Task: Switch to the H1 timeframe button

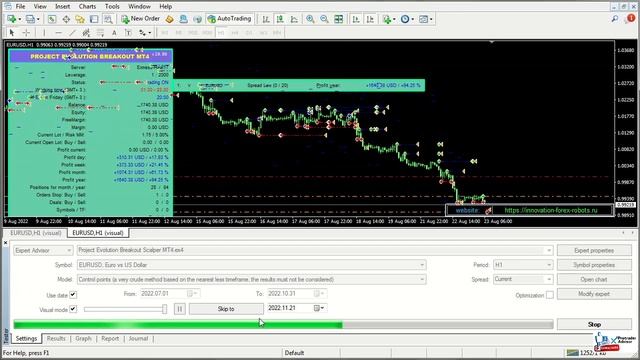Action: [221, 33]
